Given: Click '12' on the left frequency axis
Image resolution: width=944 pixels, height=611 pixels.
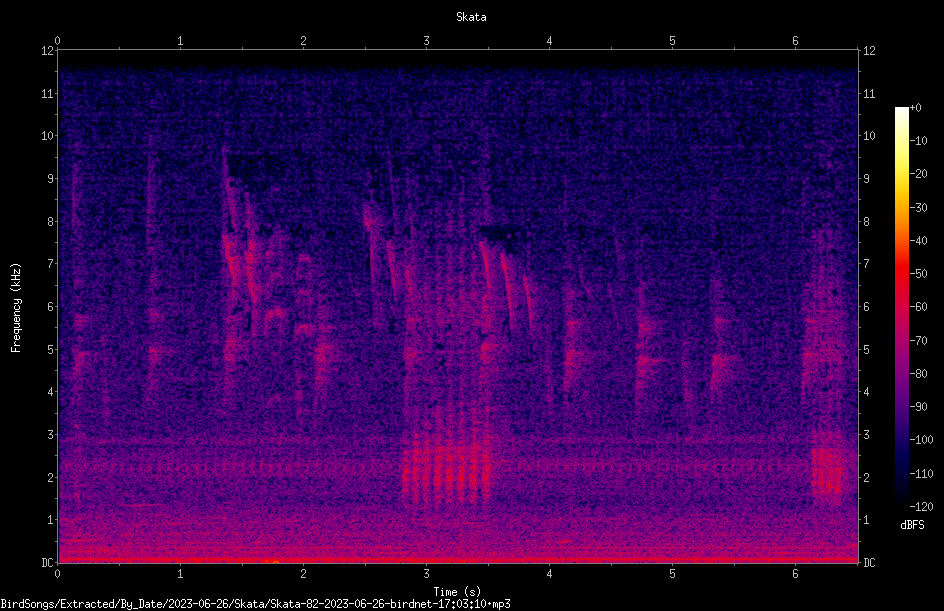Looking at the screenshot, I should pos(48,51).
